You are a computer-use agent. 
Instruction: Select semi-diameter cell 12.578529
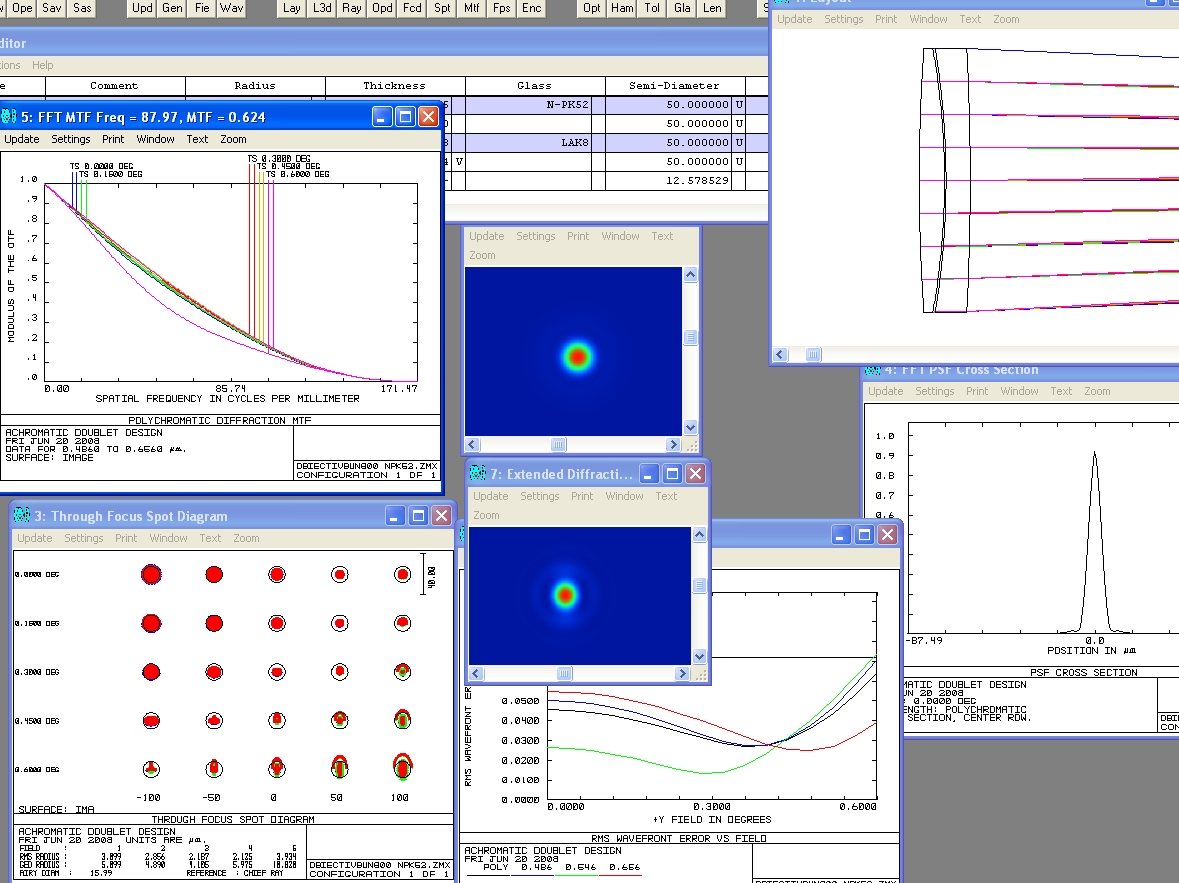coord(668,181)
